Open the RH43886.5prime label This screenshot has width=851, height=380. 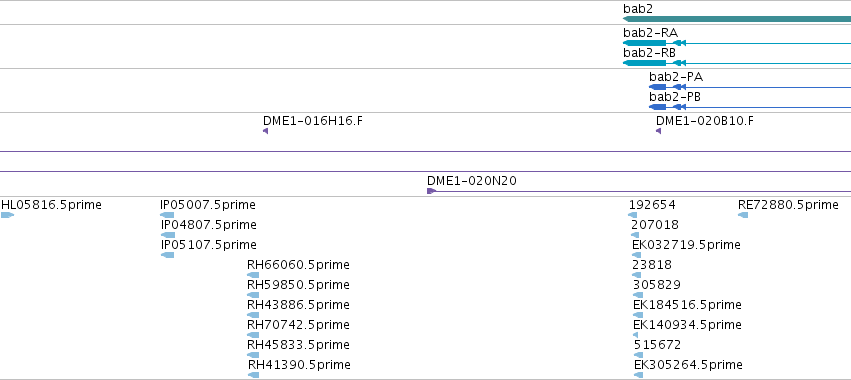(299, 305)
